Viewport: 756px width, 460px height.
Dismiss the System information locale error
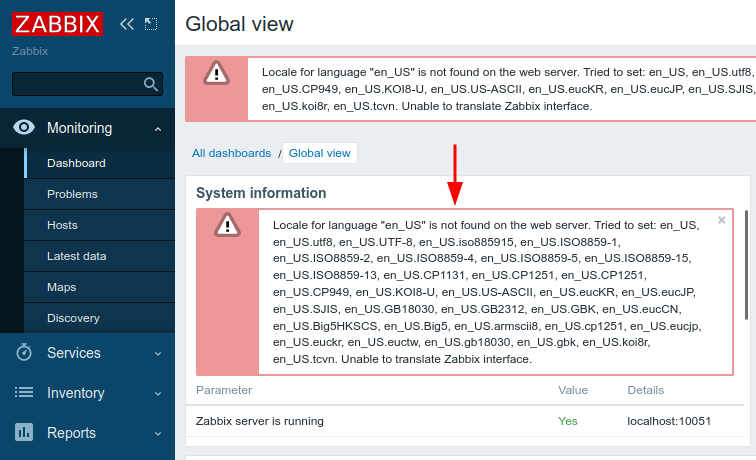tap(722, 220)
